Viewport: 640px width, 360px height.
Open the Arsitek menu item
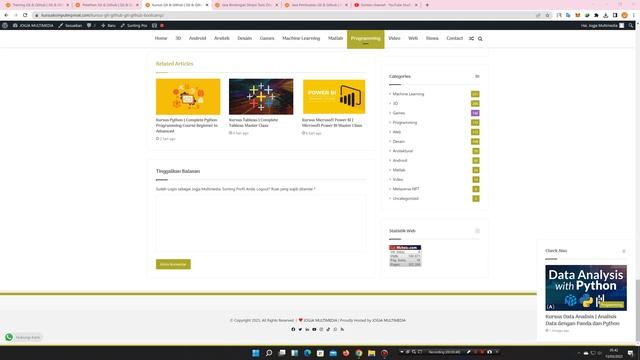click(x=222, y=38)
